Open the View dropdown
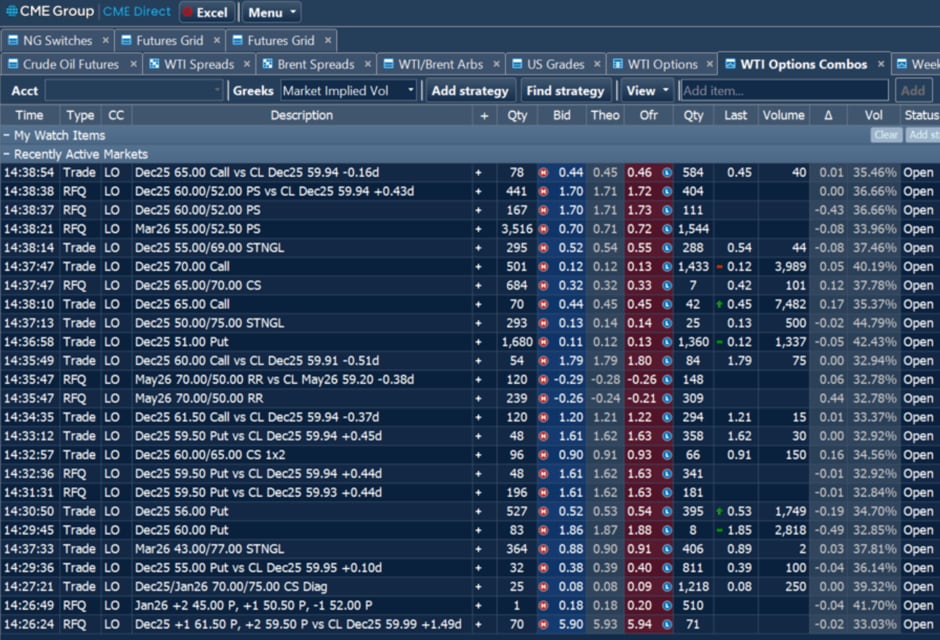 pos(647,91)
